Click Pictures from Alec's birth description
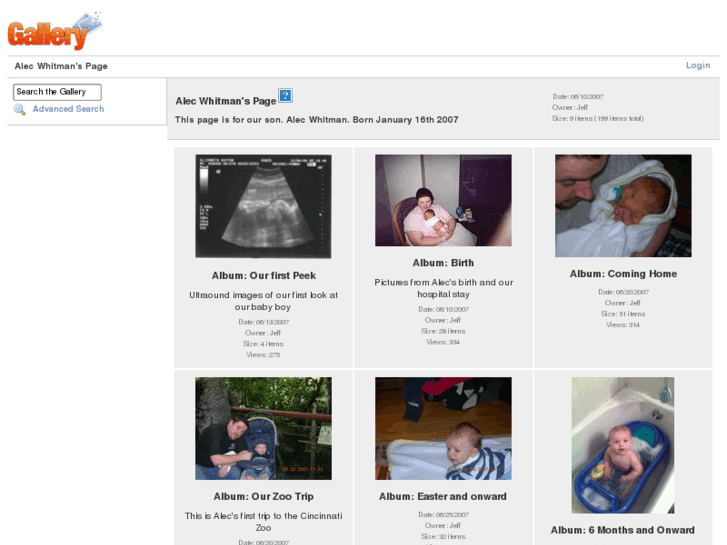 point(444,288)
